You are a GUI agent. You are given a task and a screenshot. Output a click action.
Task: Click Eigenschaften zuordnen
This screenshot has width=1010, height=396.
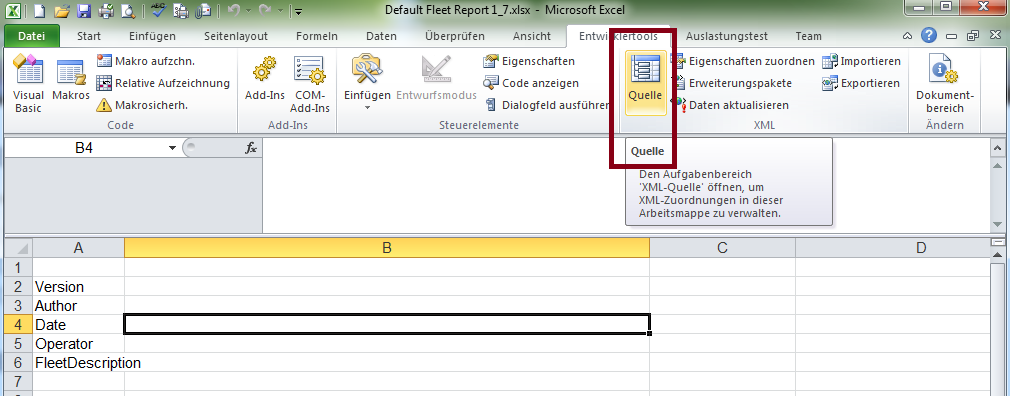tap(743, 61)
